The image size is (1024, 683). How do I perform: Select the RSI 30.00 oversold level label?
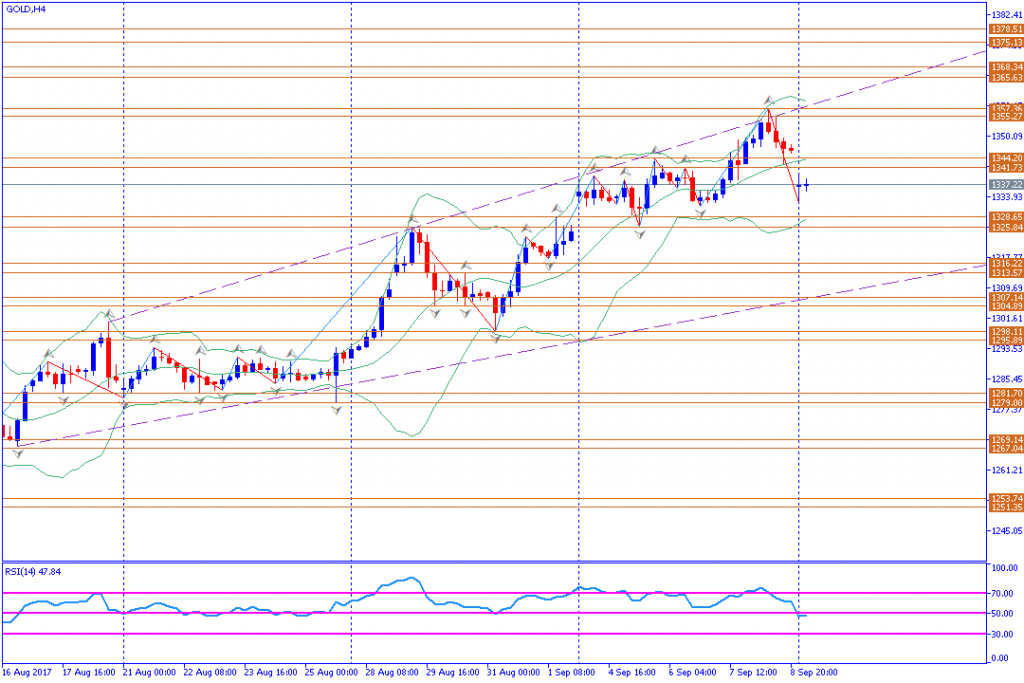pos(1002,634)
